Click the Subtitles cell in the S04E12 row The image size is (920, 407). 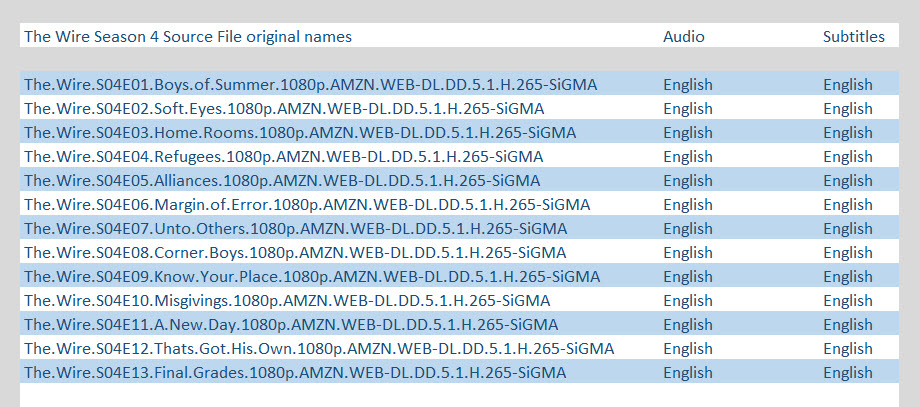848,349
